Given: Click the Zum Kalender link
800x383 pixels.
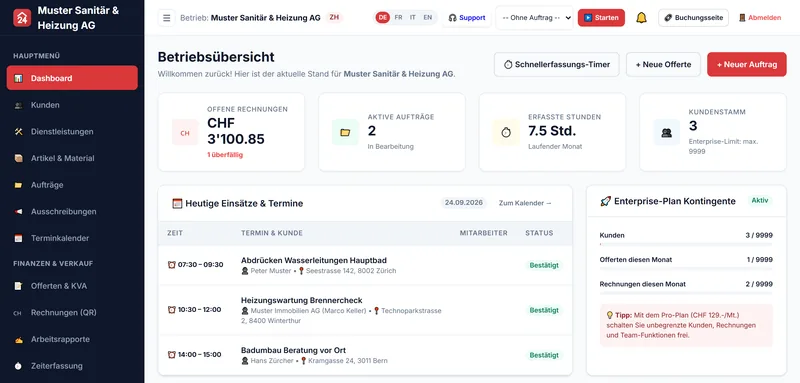Looking at the screenshot, I should coord(525,203).
